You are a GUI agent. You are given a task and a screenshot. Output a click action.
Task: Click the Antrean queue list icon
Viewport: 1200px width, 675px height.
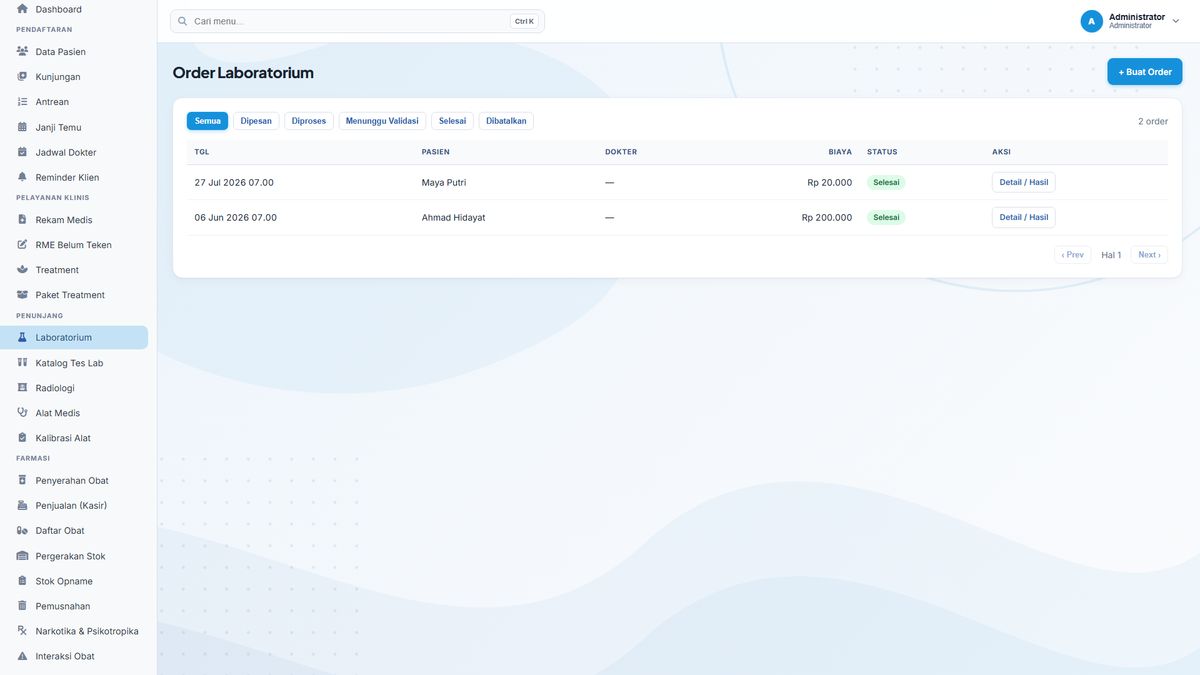pyautogui.click(x=22, y=101)
